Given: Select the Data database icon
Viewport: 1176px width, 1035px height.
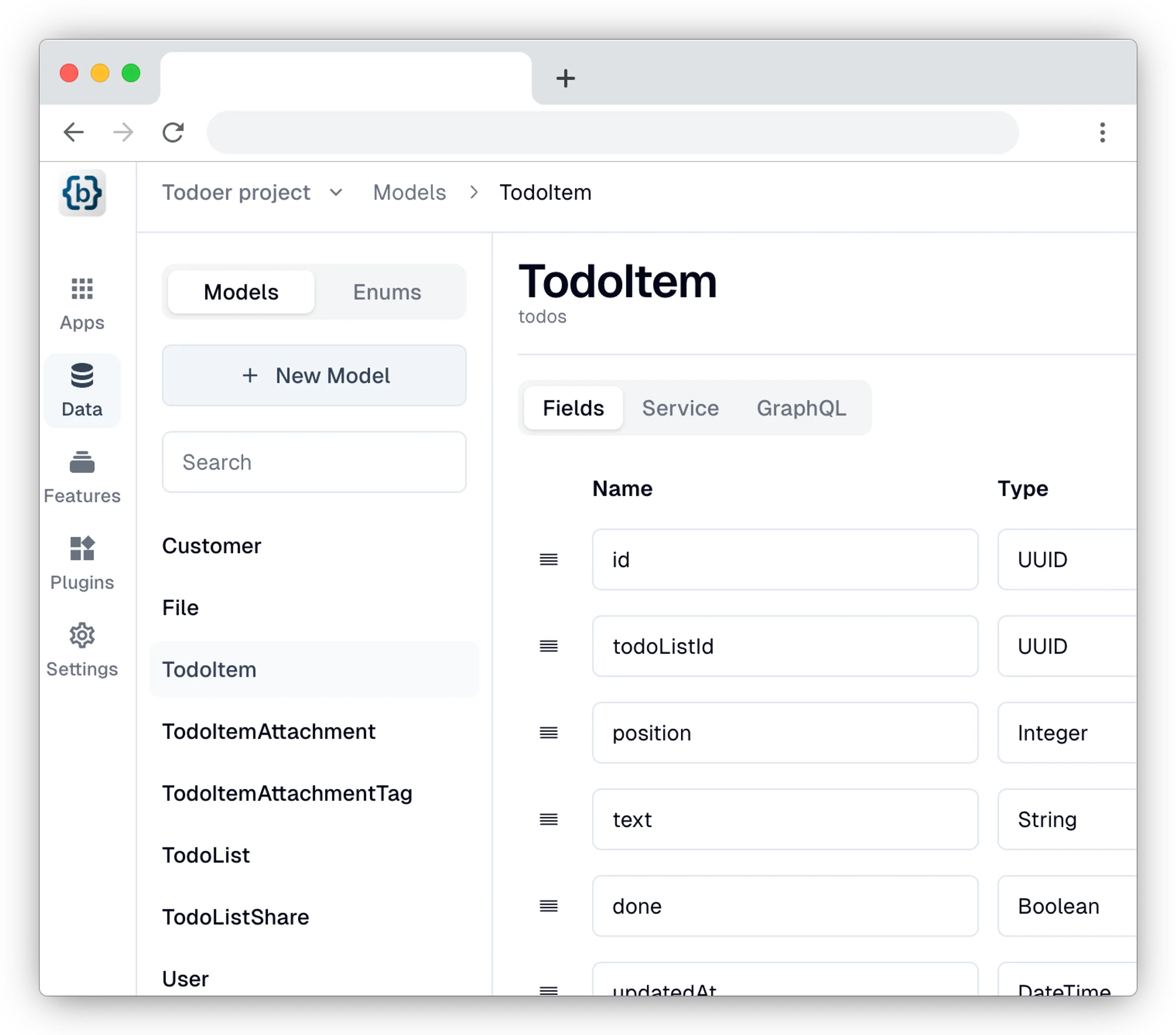Looking at the screenshot, I should click(82, 376).
